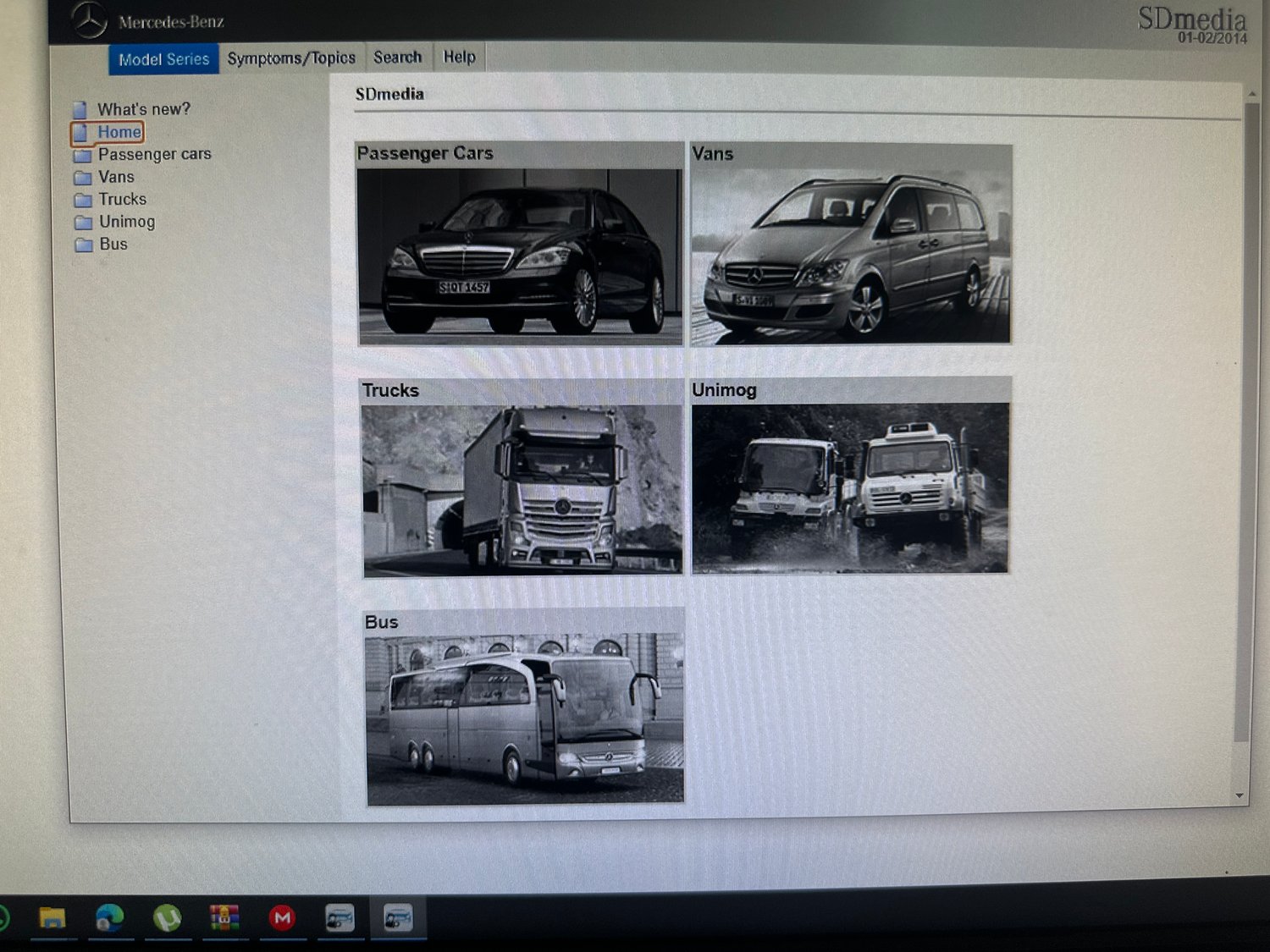Open the Bus label in sidebar
The width and height of the screenshot is (1270, 952).
point(113,244)
